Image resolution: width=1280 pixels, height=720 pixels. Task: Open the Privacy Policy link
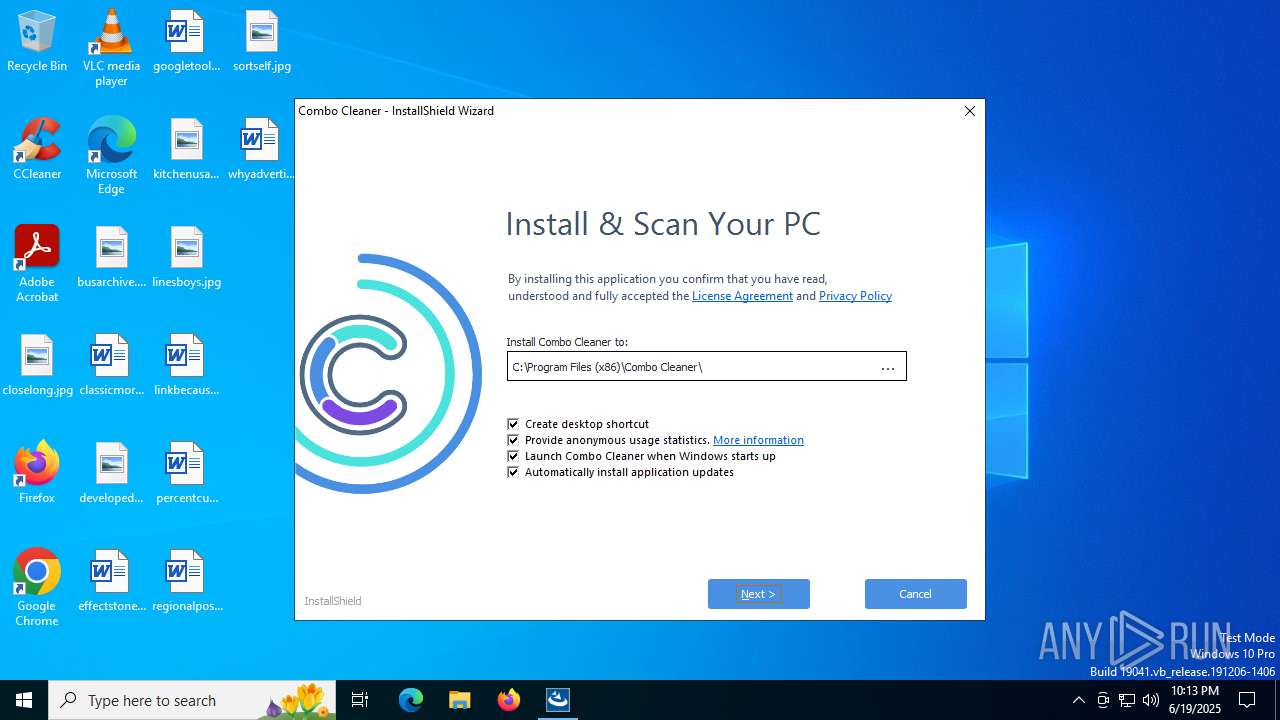tap(855, 296)
